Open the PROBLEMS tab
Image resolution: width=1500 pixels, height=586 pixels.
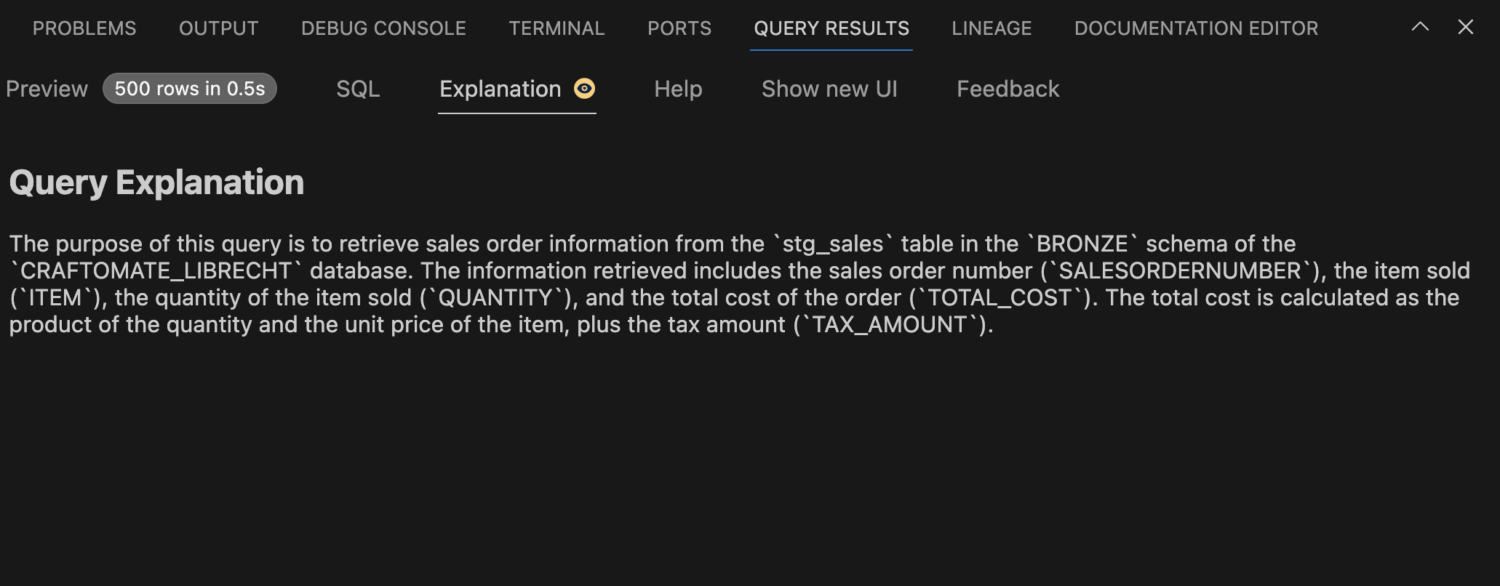click(84, 28)
